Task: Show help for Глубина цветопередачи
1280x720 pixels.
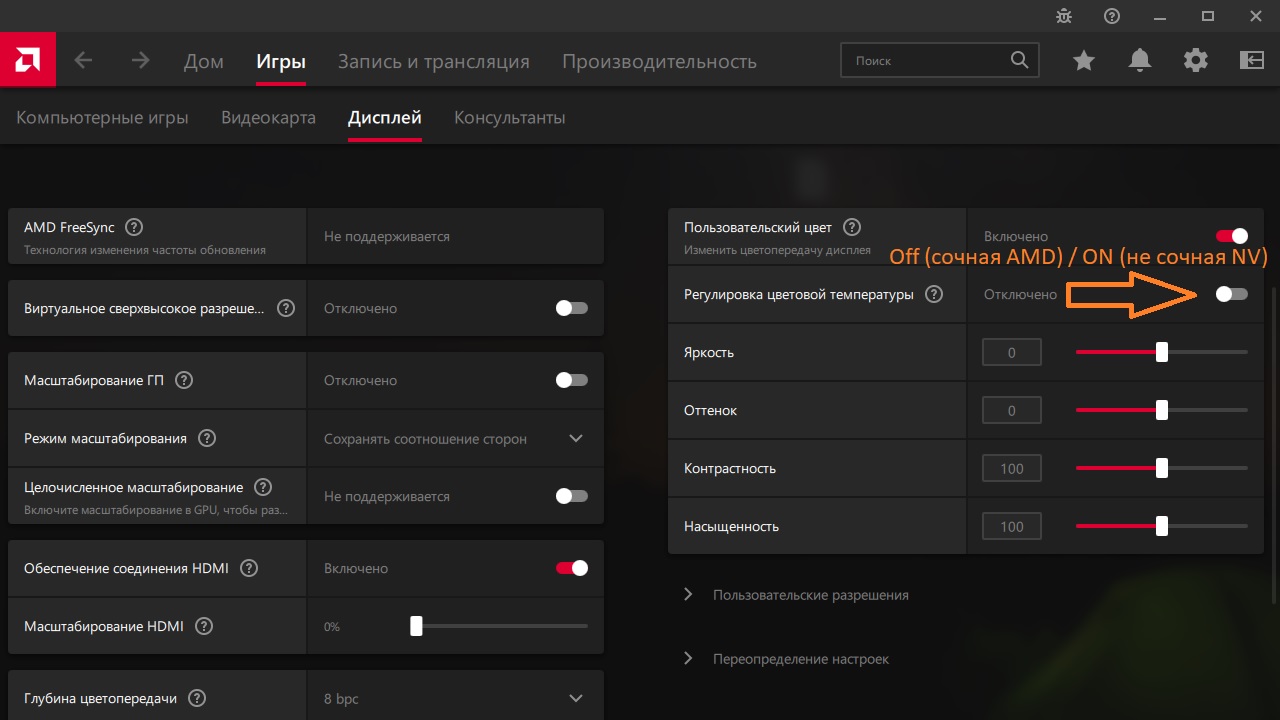Action: tap(197, 698)
